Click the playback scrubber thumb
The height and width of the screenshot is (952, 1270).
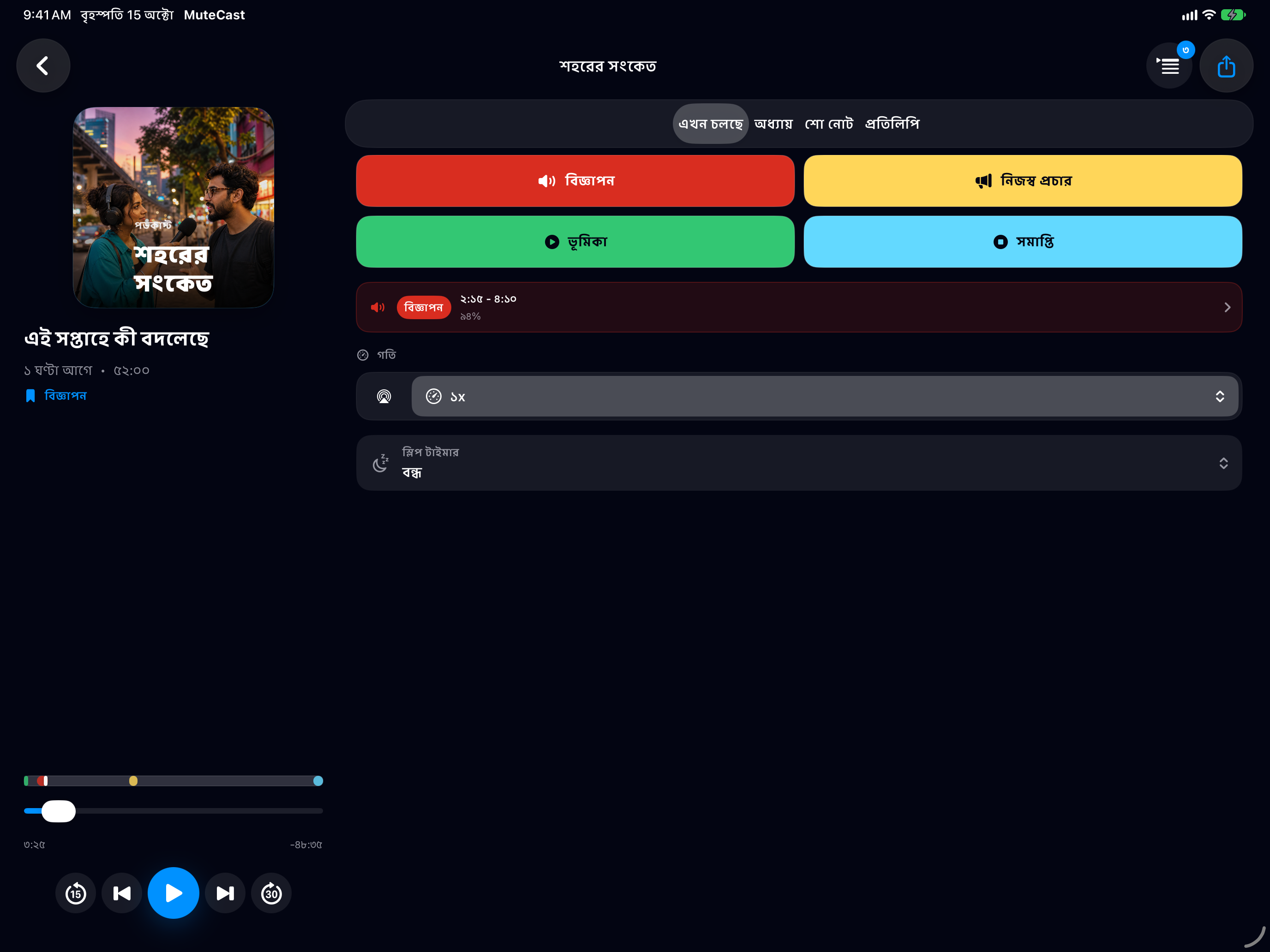coord(59,811)
